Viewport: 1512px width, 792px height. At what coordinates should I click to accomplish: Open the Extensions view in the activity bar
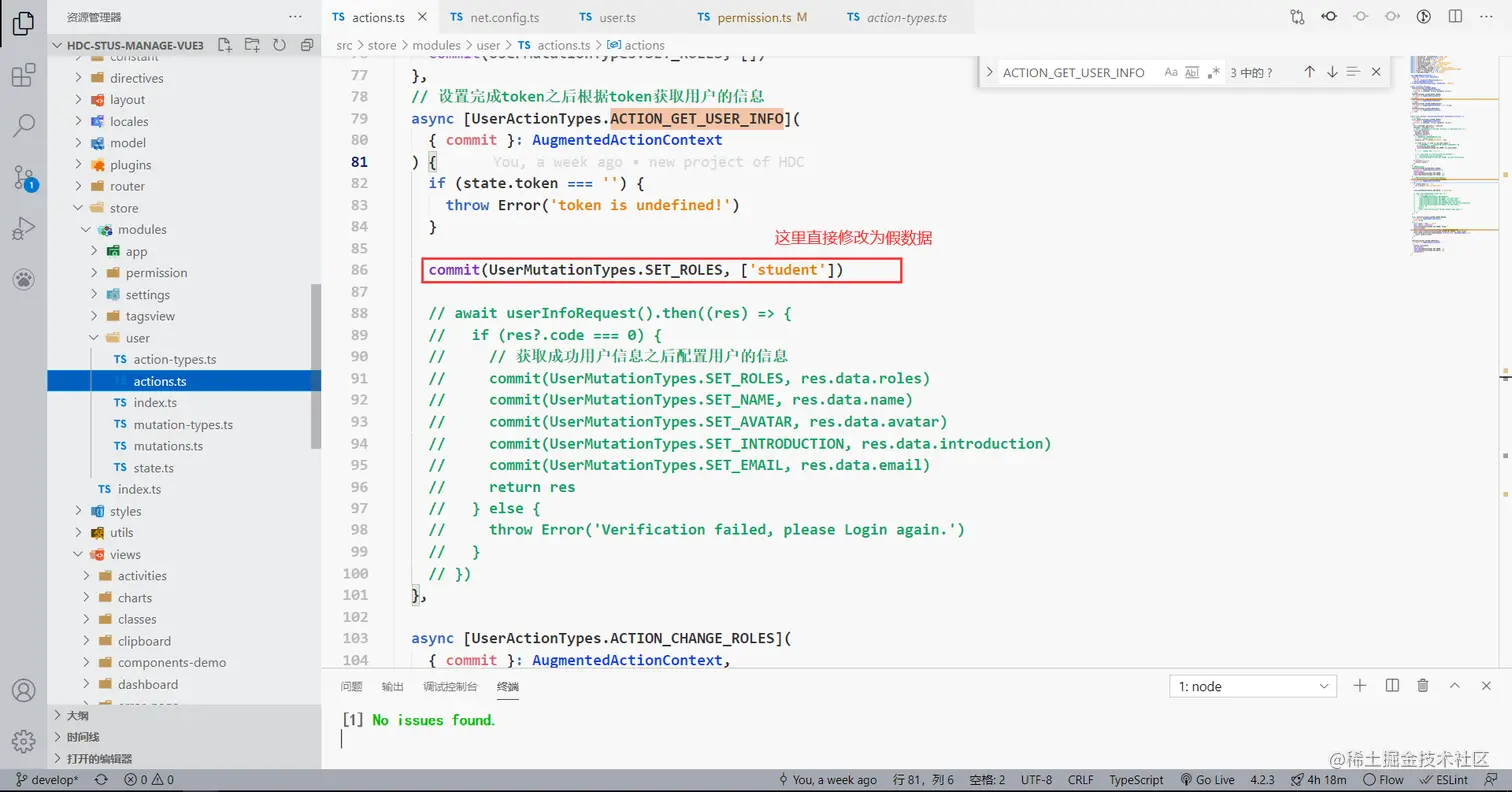tap(23, 76)
